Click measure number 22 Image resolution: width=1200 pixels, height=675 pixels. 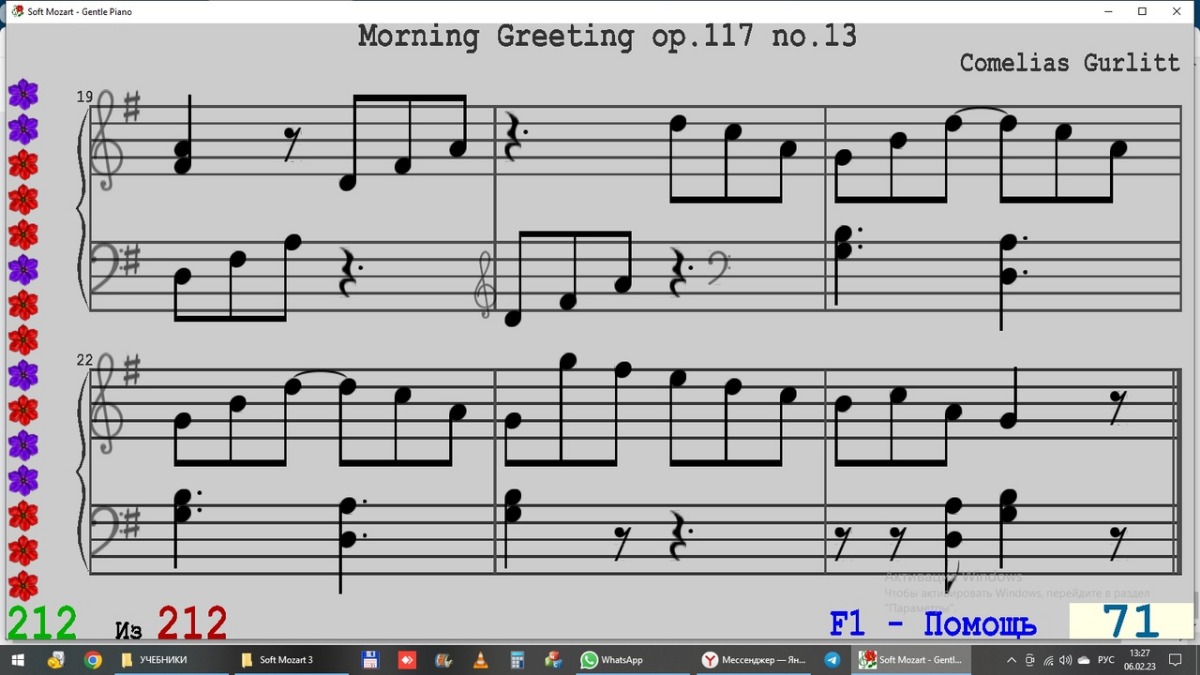(84, 360)
